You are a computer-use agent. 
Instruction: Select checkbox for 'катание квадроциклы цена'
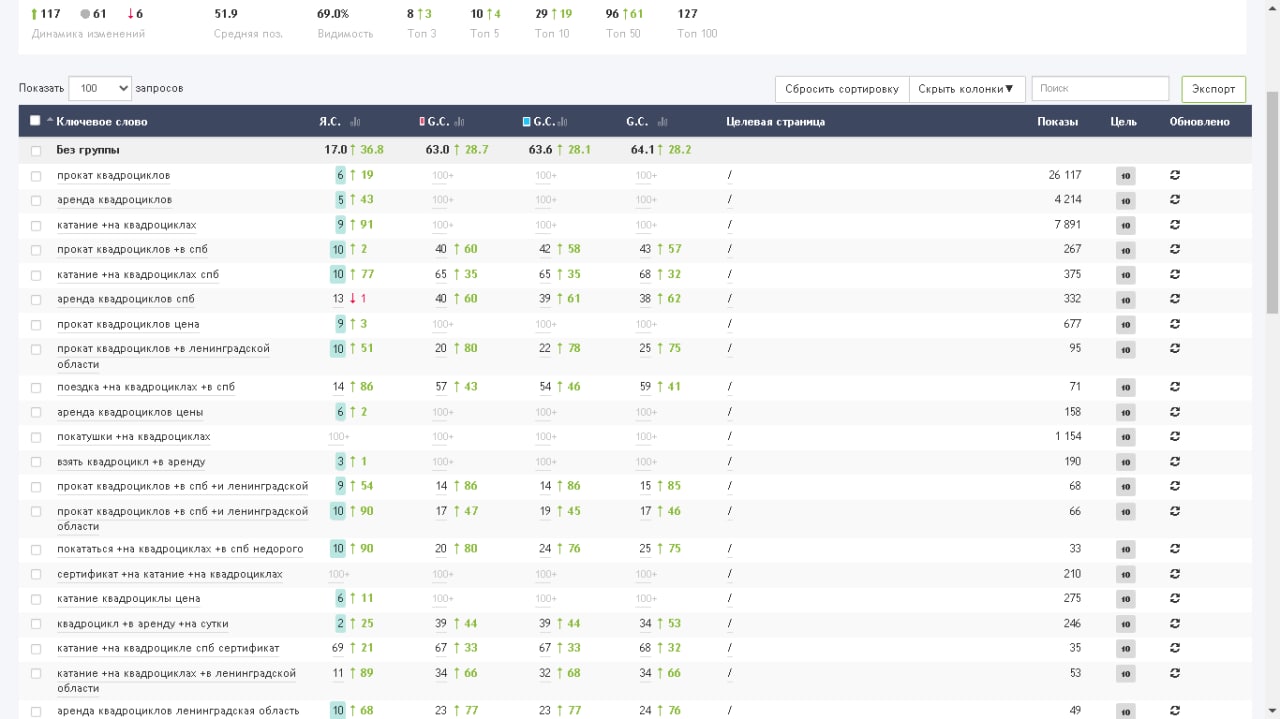(36, 600)
